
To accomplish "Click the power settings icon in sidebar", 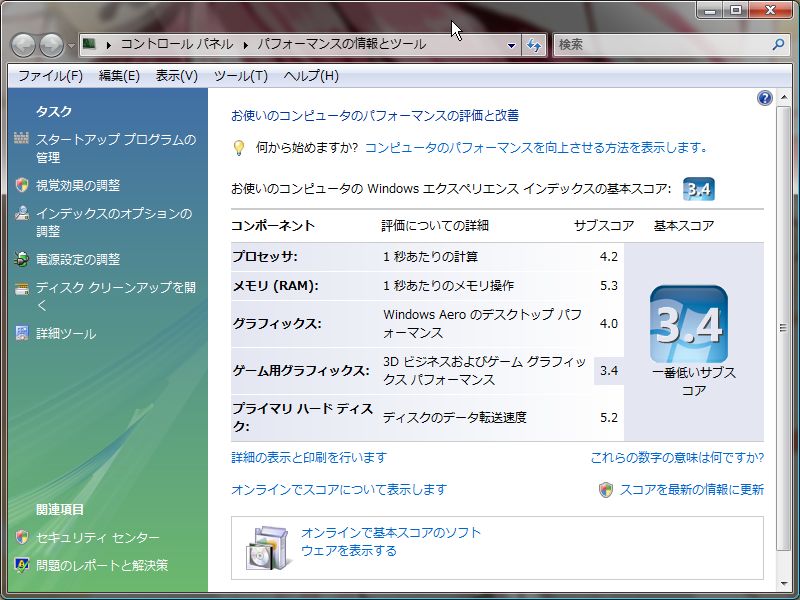I will click(21, 259).
